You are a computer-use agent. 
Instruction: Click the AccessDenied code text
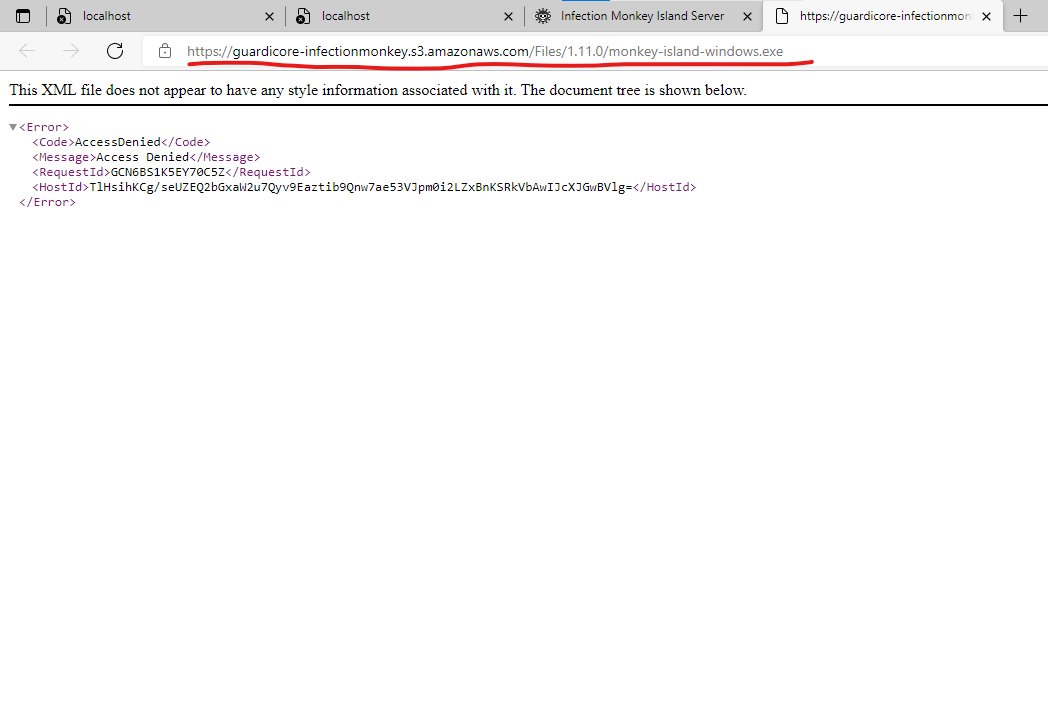(x=118, y=142)
